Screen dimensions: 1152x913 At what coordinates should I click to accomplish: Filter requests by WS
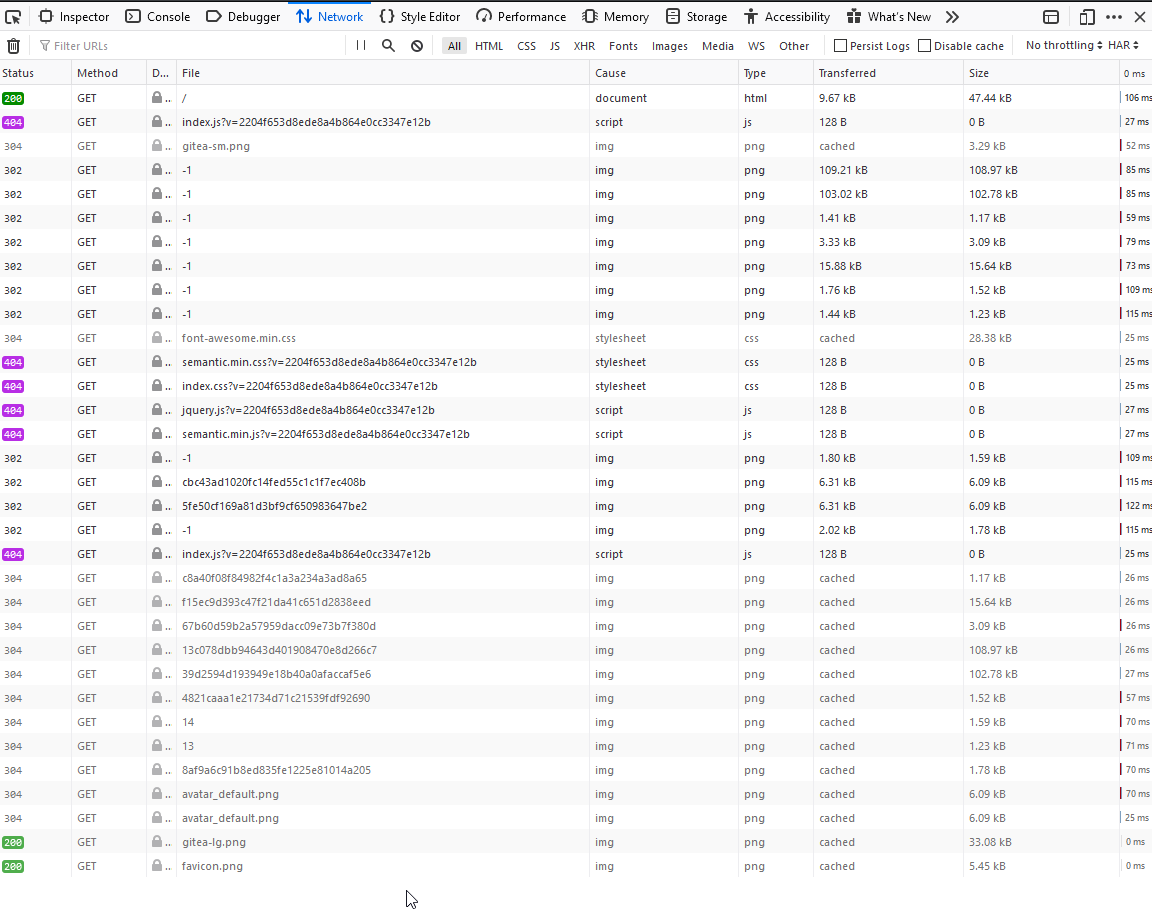click(x=756, y=46)
